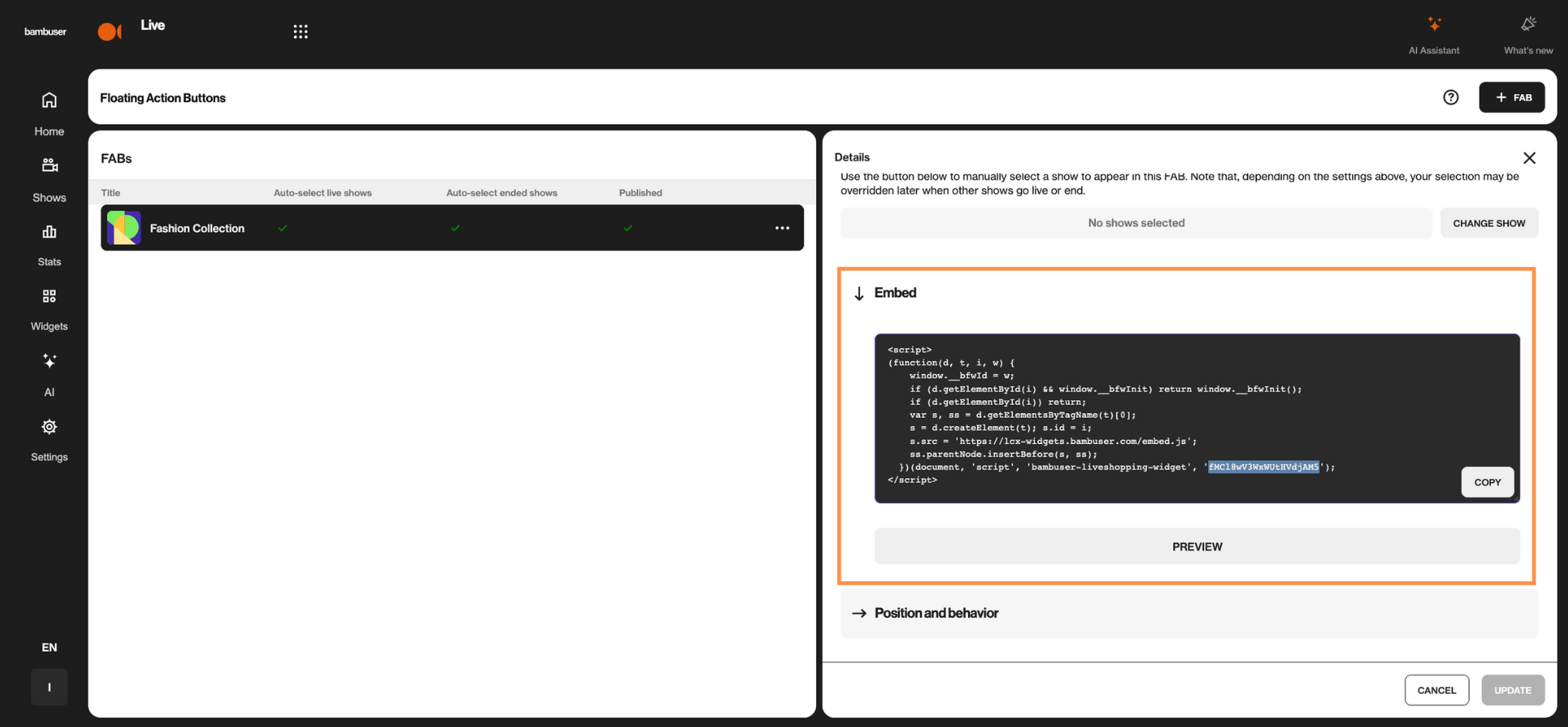Click the CHANGE SHOW button

1489,223
